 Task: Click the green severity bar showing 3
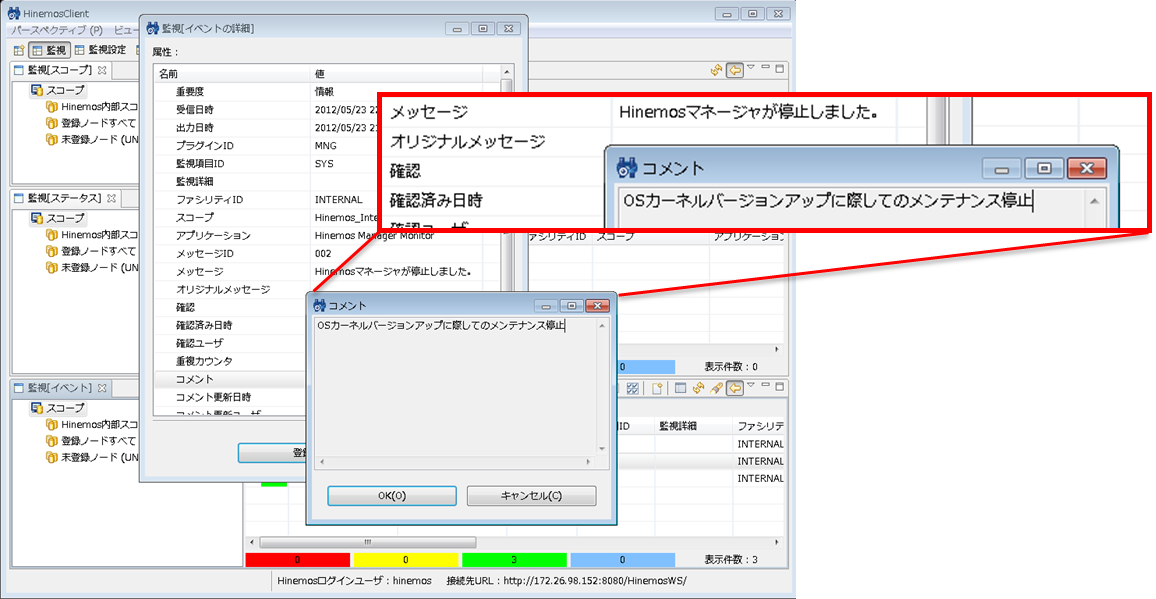pyautogui.click(x=514, y=560)
